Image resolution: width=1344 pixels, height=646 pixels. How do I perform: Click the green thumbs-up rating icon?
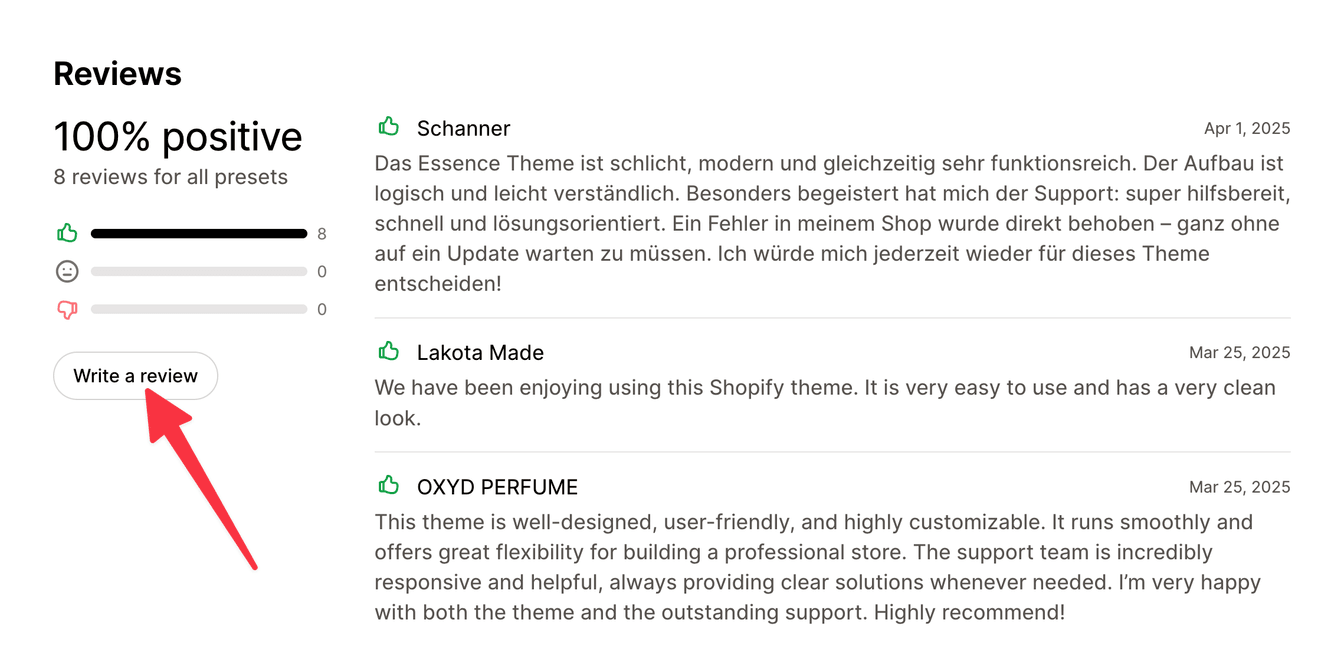click(x=66, y=232)
